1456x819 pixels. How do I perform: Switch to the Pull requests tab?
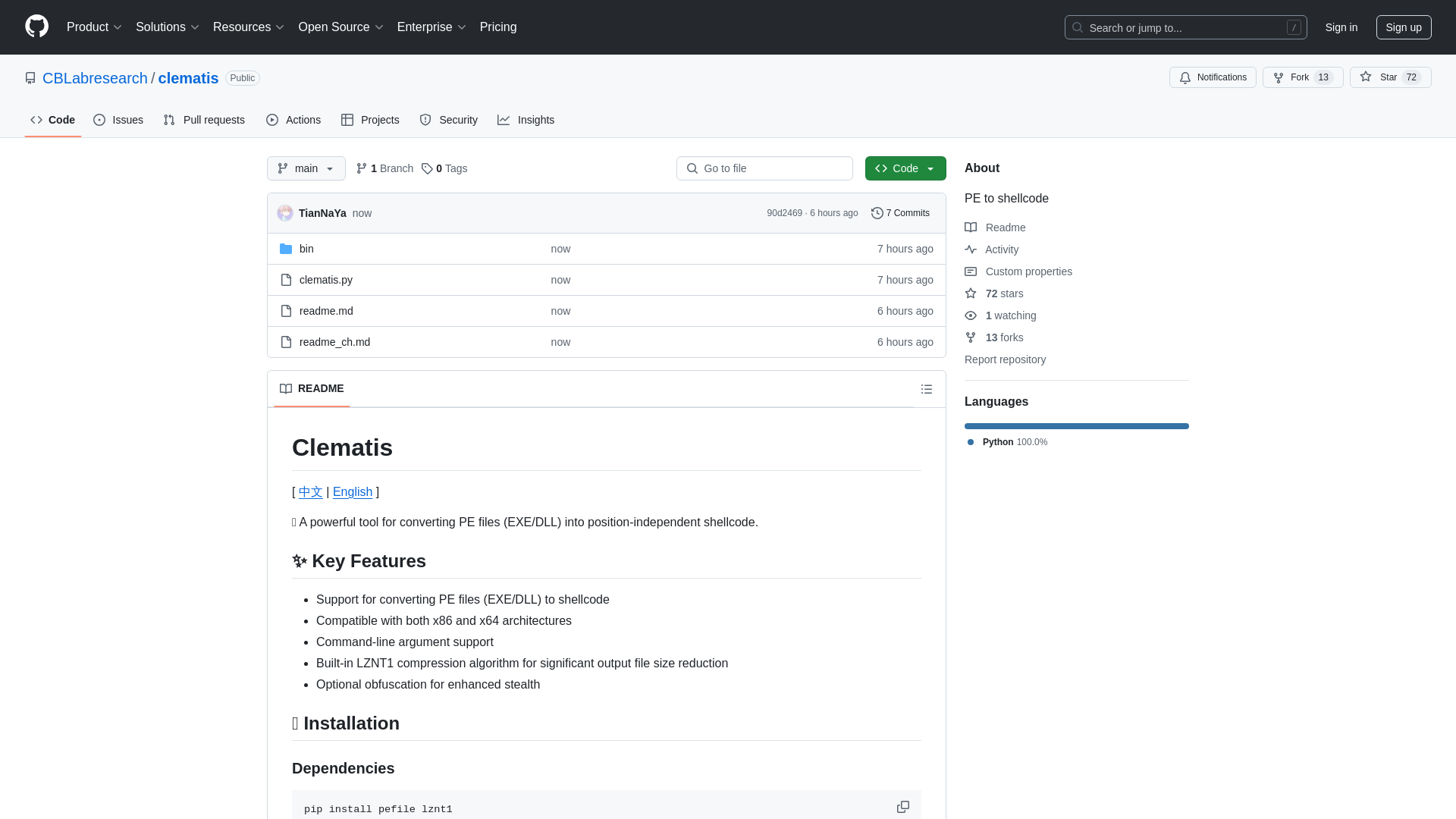[204, 120]
